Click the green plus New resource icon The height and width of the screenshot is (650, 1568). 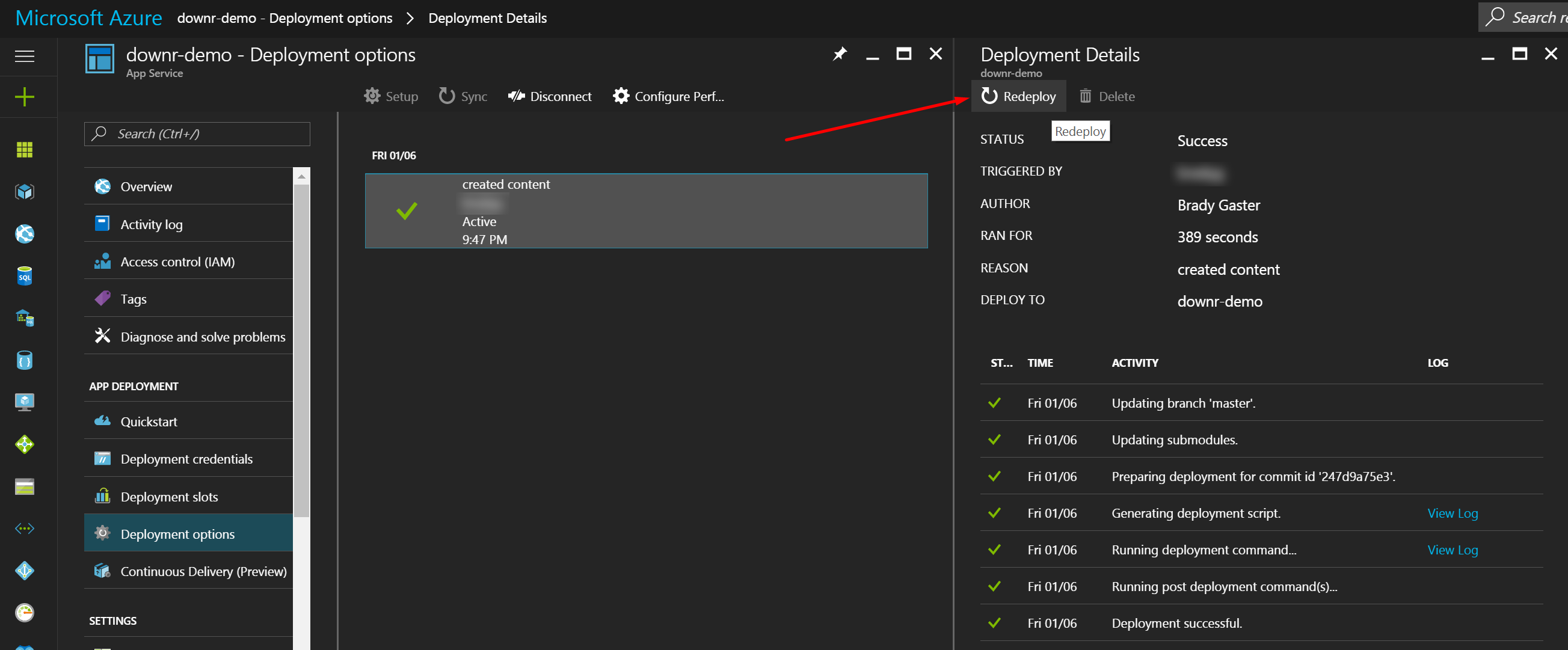24,97
